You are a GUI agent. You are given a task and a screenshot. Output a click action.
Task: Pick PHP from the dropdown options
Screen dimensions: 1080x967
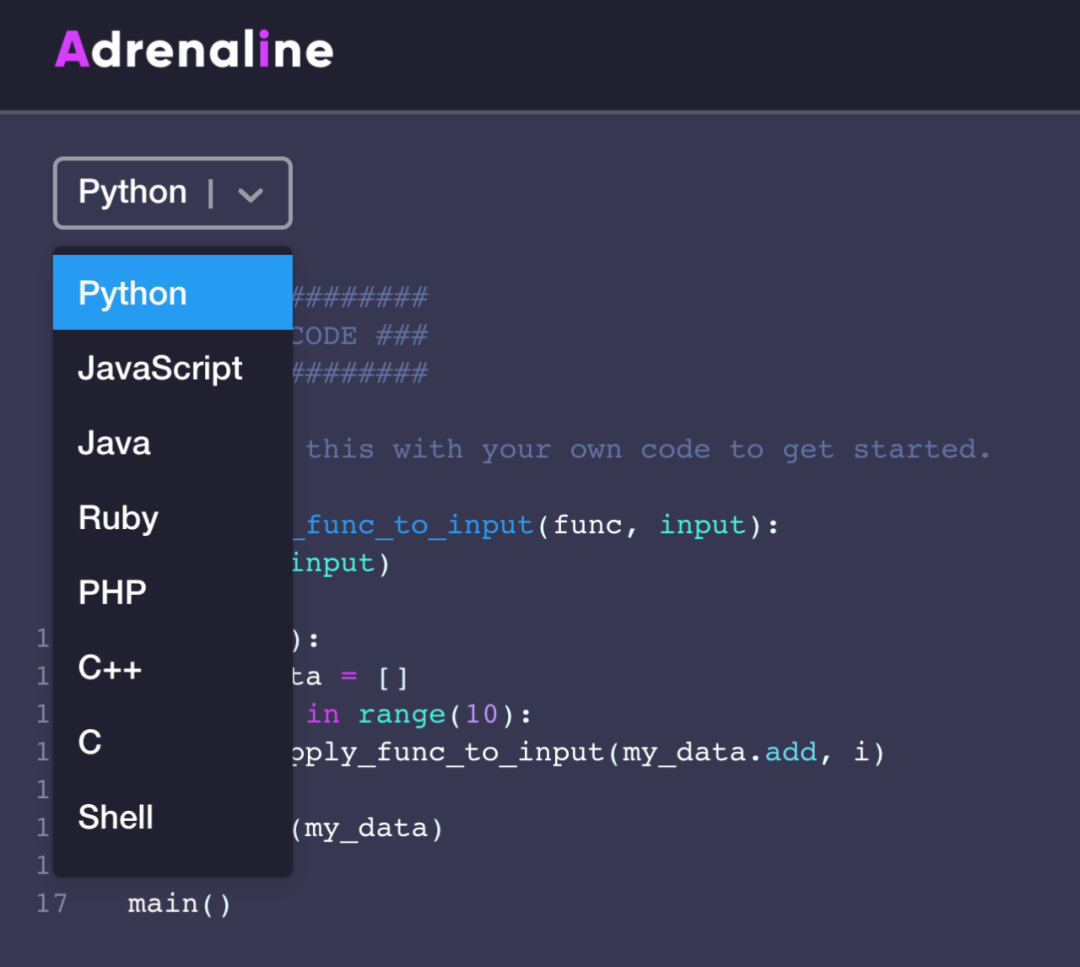click(x=112, y=592)
